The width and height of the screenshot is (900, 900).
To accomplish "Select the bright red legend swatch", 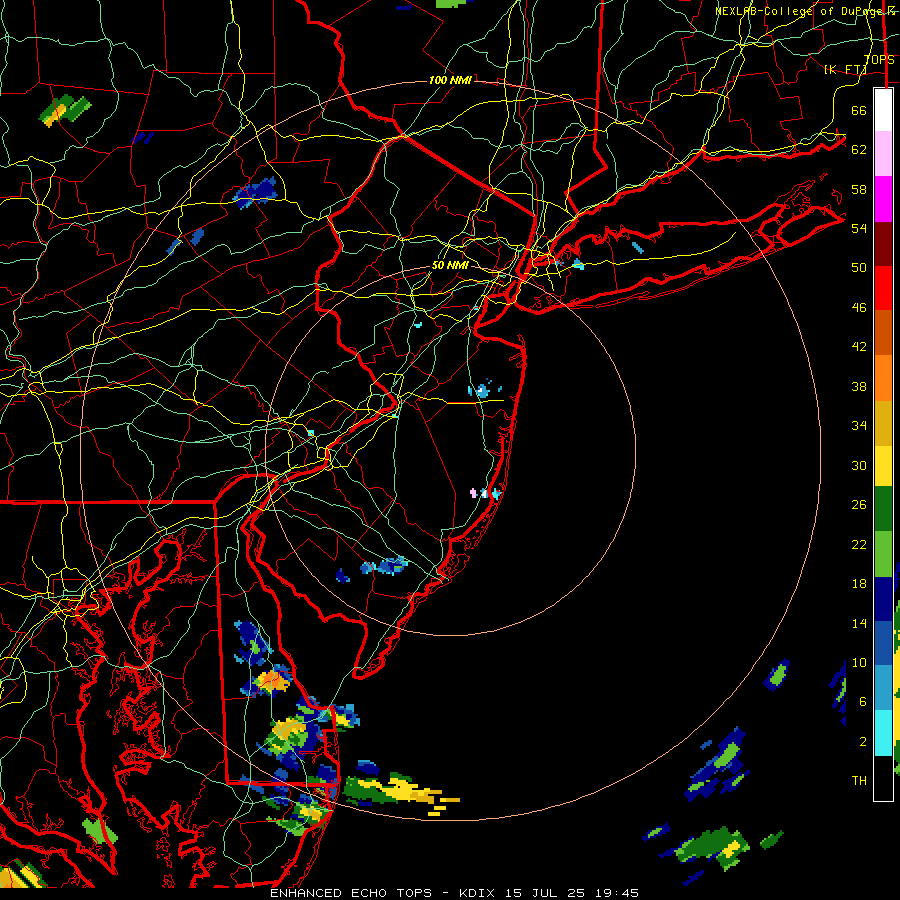I will pyautogui.click(x=883, y=288).
